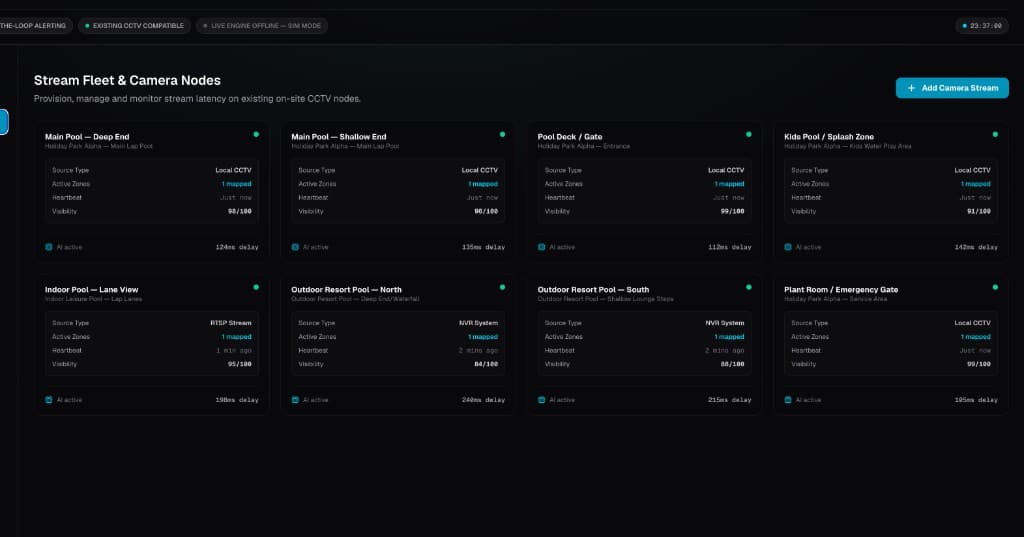
Task: Select the Kids Pool / Splash Zone card title
Action: tap(829, 137)
